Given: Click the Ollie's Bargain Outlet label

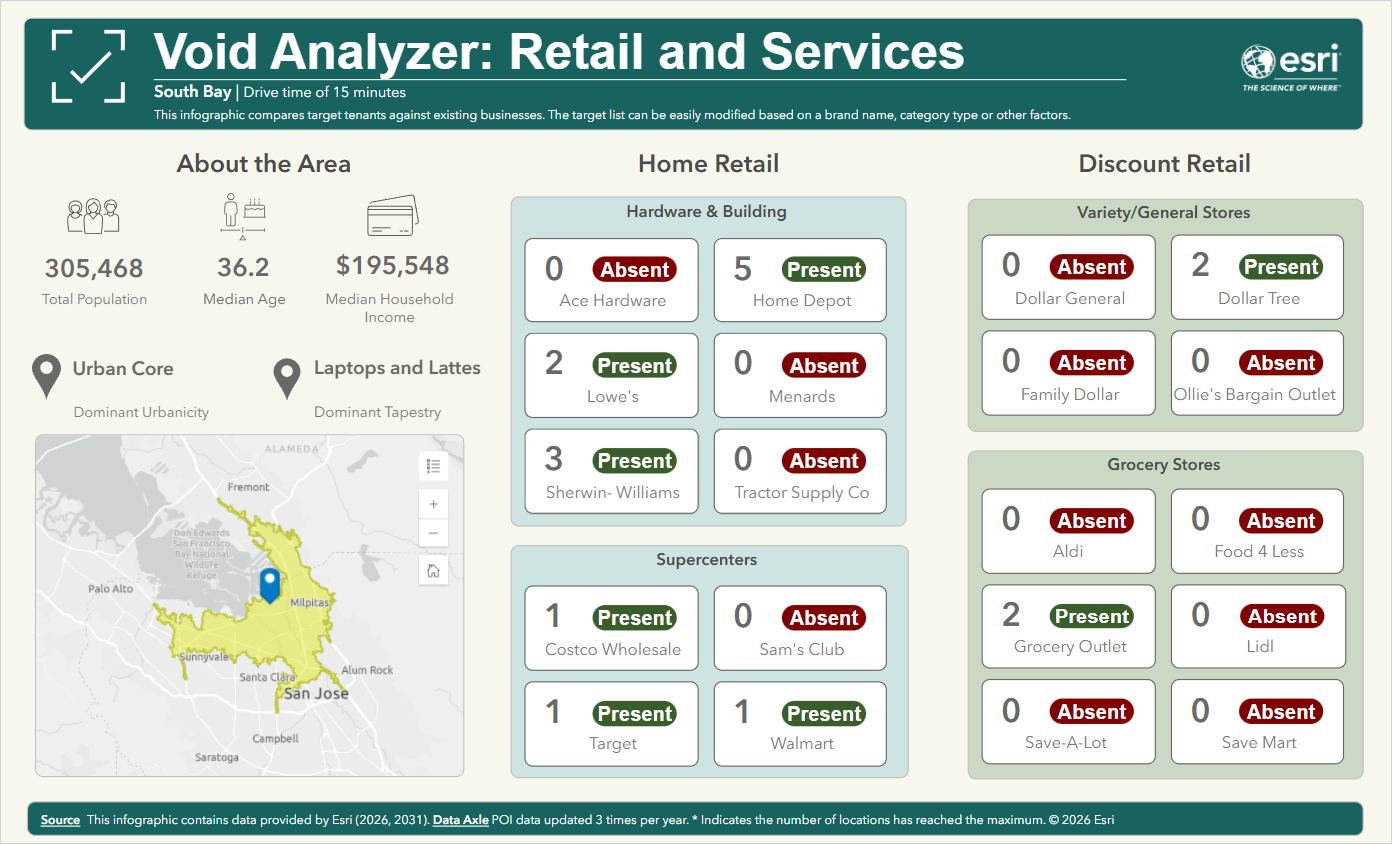Looking at the screenshot, I should click(x=1255, y=394).
